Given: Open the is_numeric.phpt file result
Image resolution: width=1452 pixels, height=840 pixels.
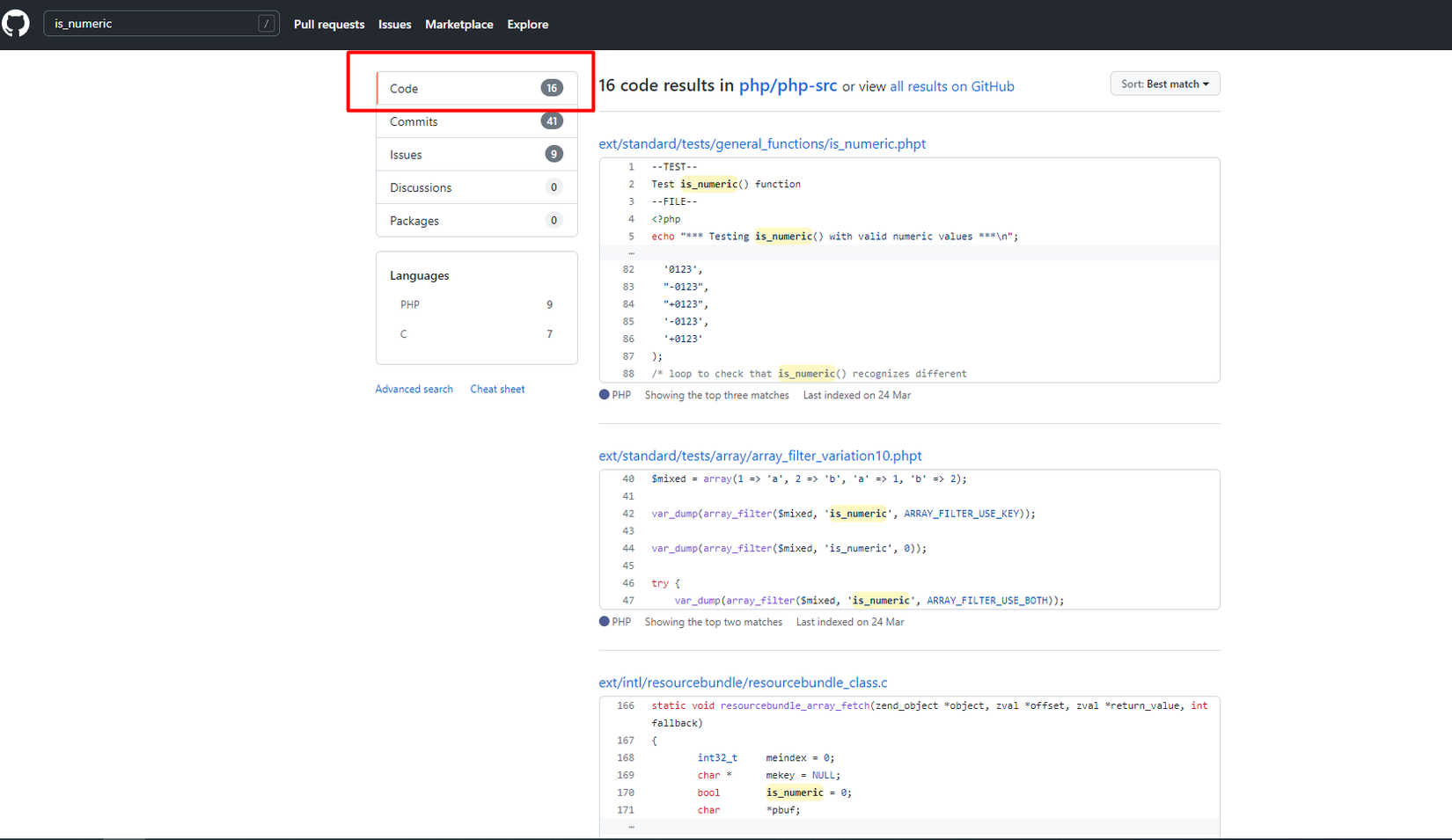Looking at the screenshot, I should [x=761, y=143].
